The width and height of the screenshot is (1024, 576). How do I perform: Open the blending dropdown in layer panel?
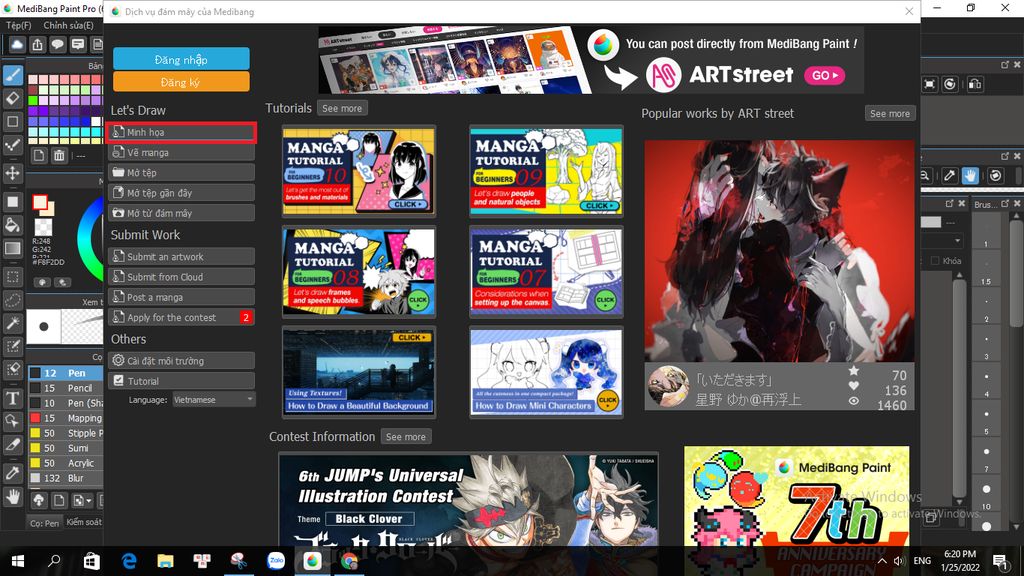[942, 240]
